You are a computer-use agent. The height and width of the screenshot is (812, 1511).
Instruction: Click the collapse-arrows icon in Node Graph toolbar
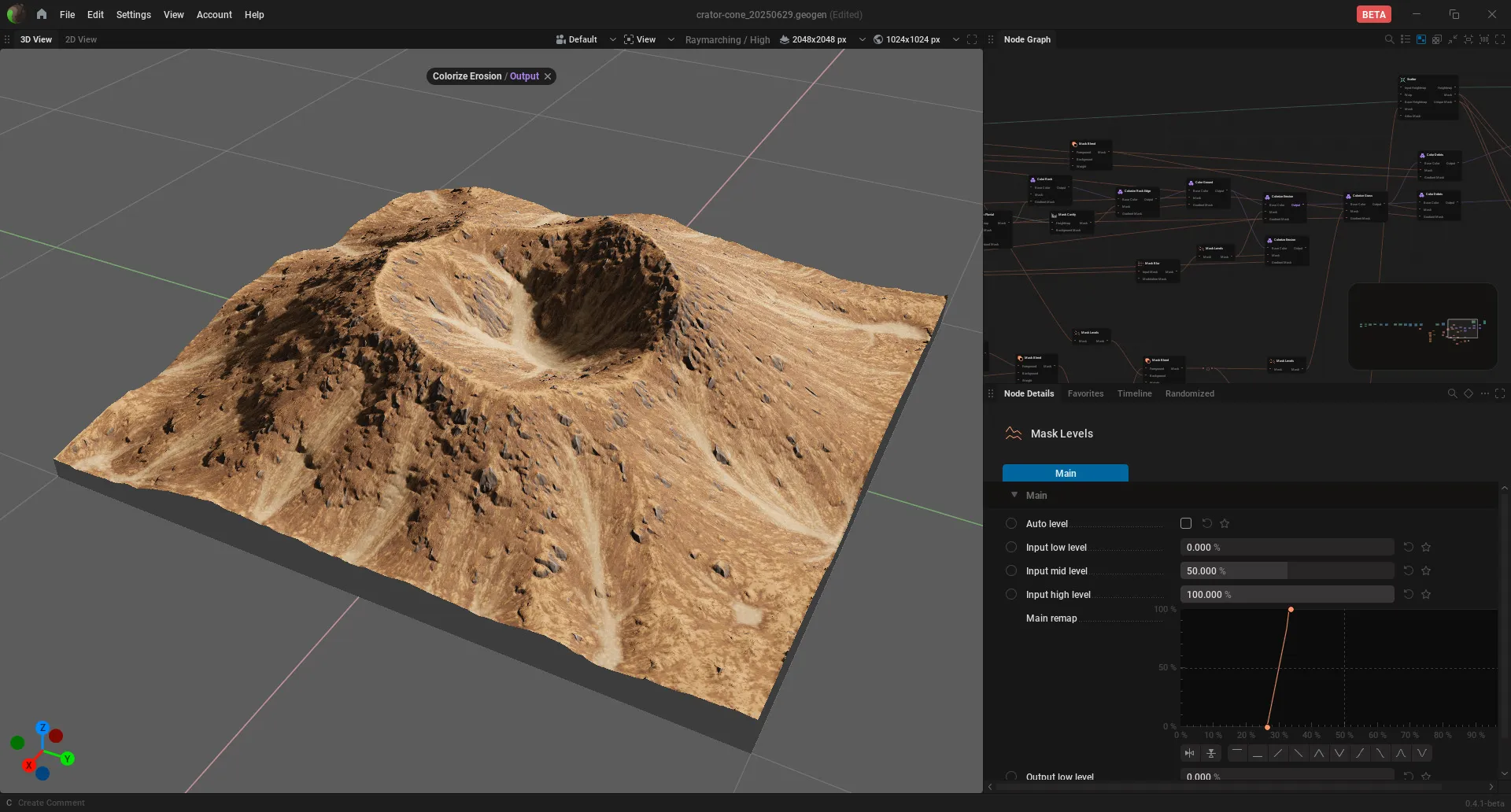point(1453,39)
